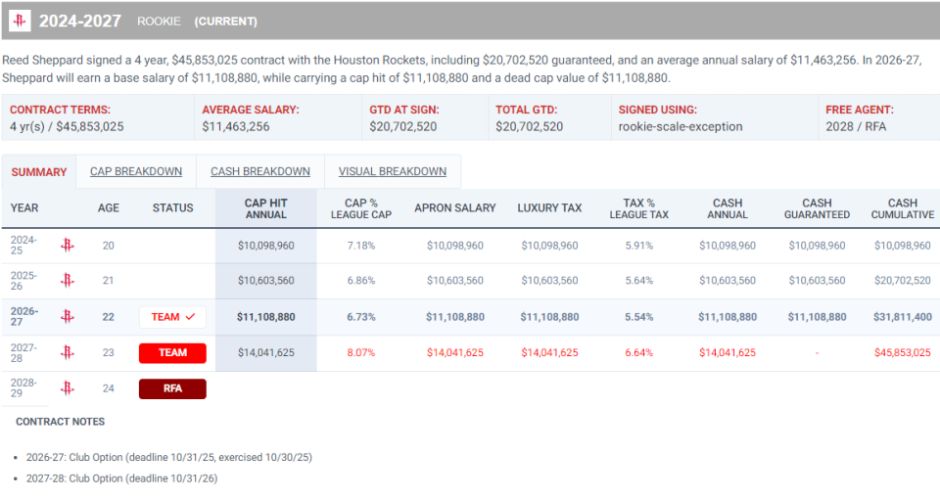Open the Cap Breakdown tab

[x=136, y=172]
